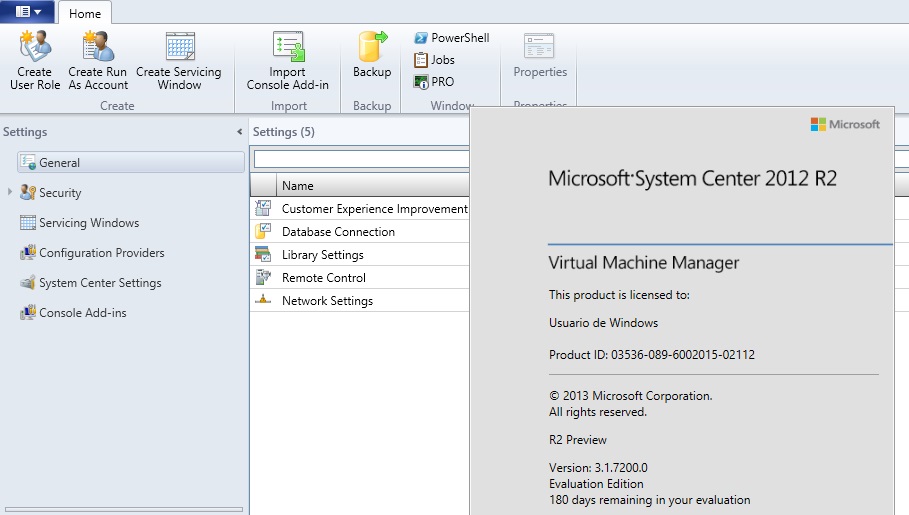Screen dimensions: 909x515
Task: Select the Home ribbon tab
Action: [85, 13]
